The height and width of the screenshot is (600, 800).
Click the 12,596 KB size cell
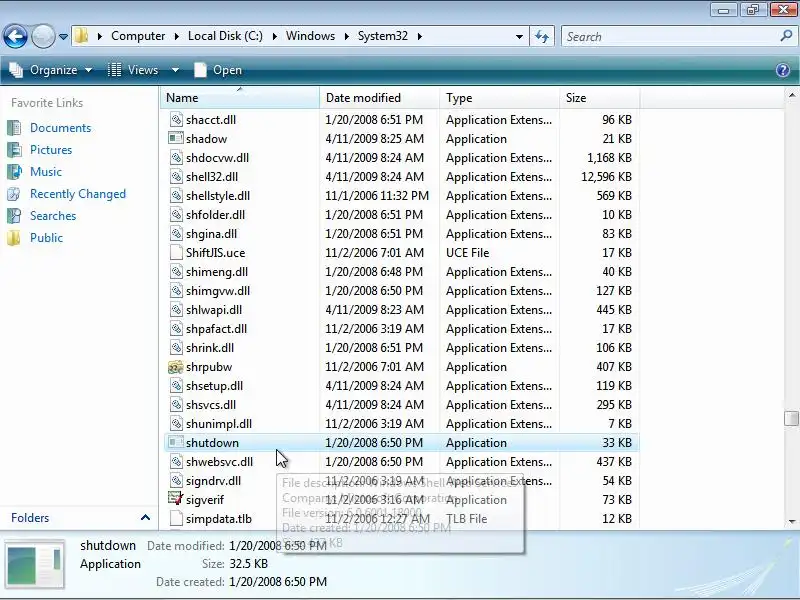pyautogui.click(x=606, y=177)
